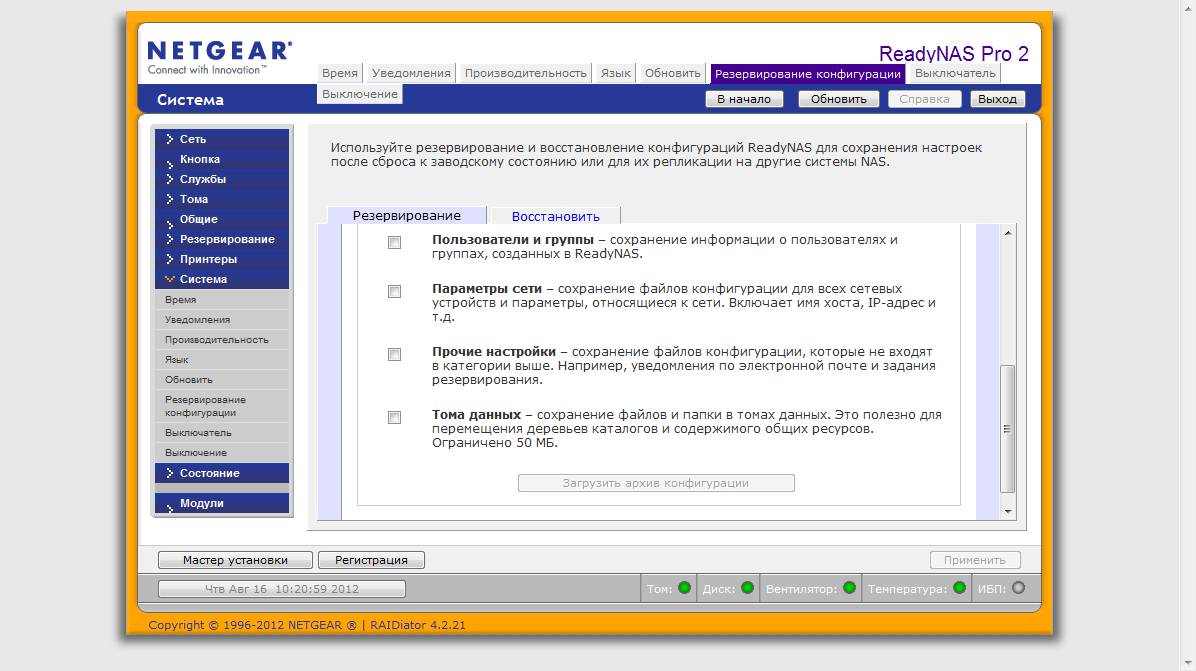Open the Производительность top tab

[x=526, y=73]
